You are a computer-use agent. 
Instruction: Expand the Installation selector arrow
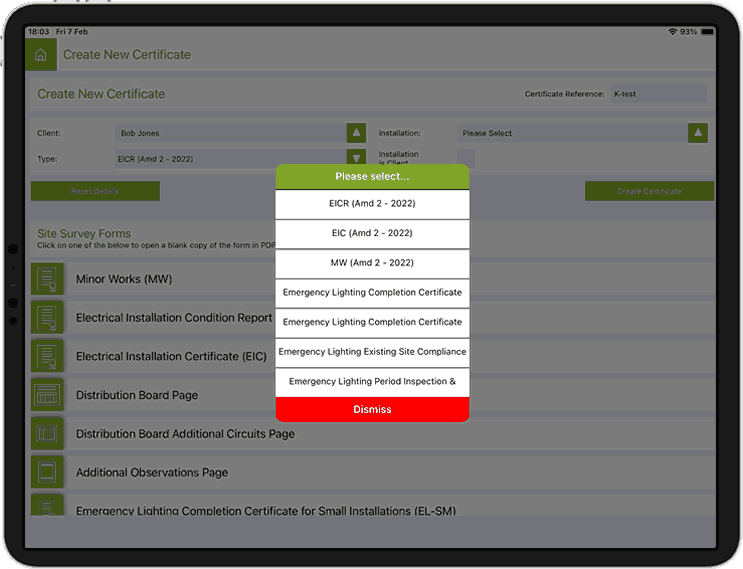[x=698, y=133]
